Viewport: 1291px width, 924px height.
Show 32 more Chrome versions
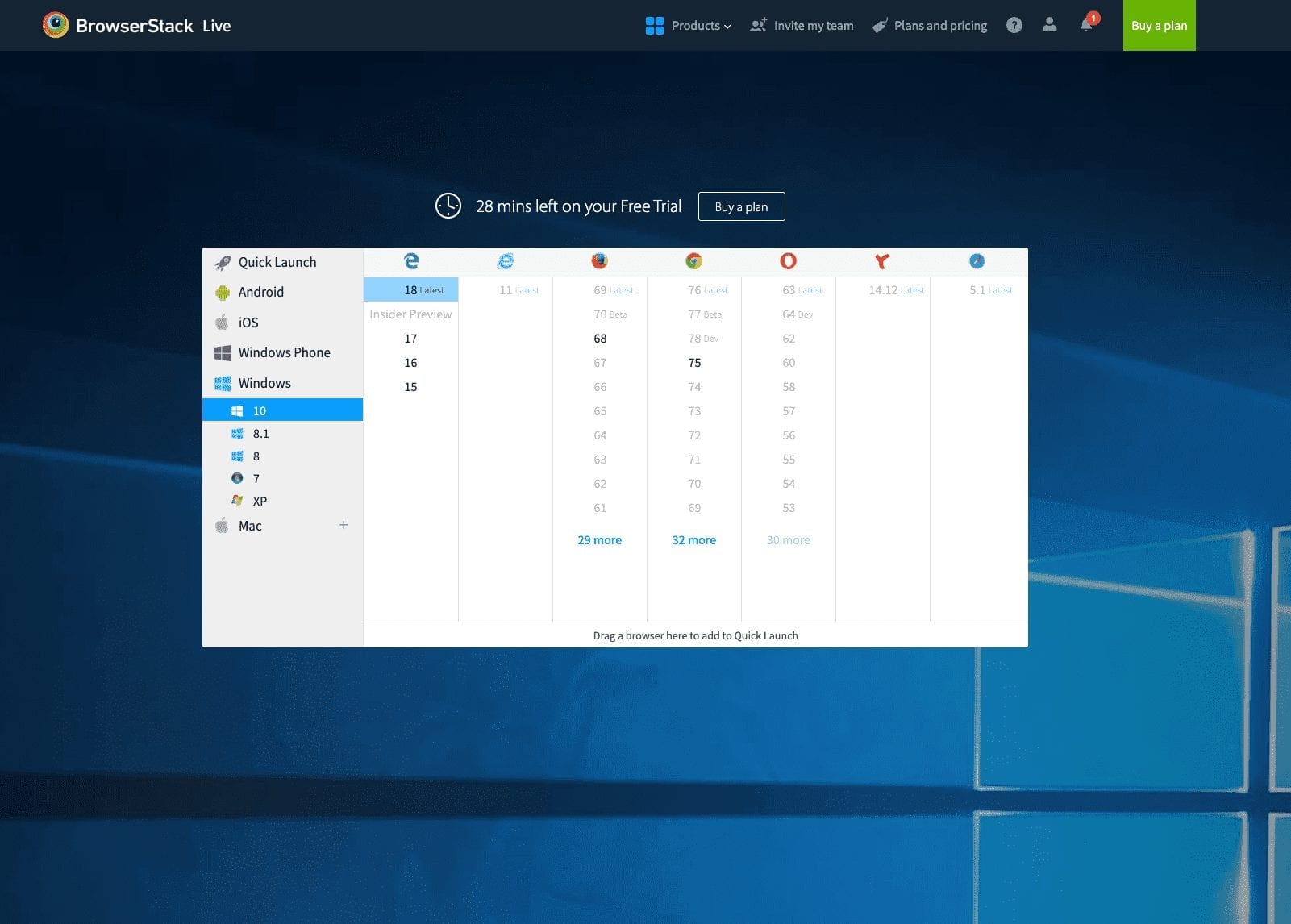[x=693, y=540]
